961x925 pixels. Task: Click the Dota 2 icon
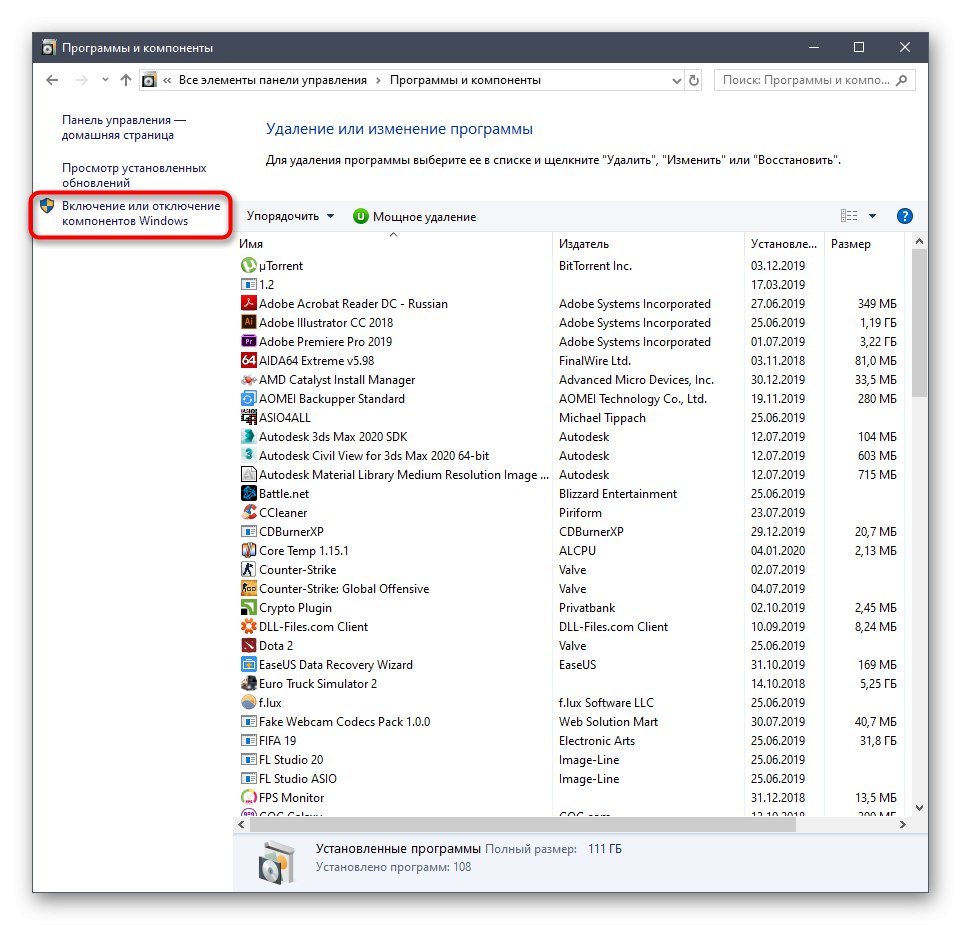pyautogui.click(x=248, y=645)
